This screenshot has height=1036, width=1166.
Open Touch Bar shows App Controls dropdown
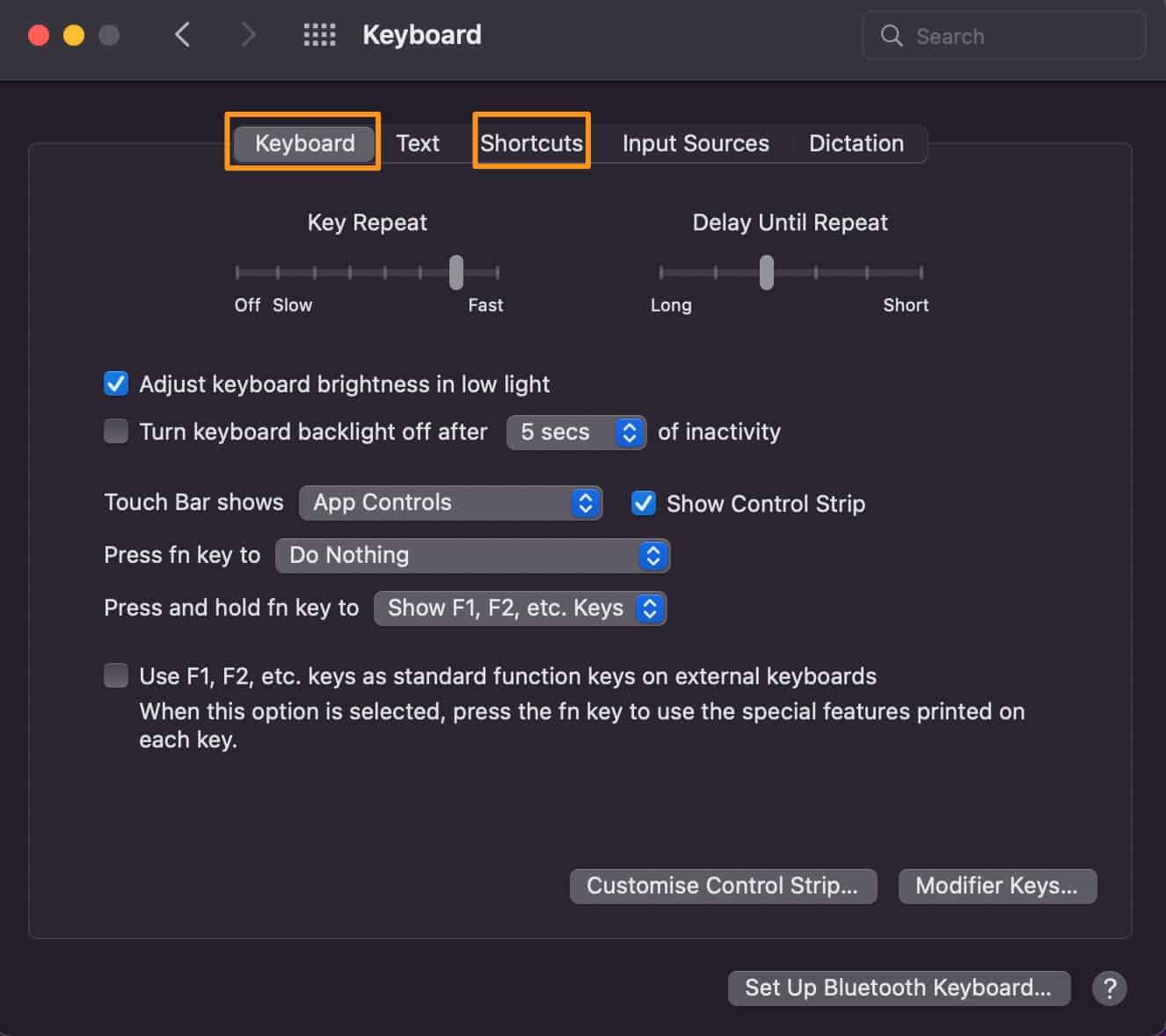(451, 502)
